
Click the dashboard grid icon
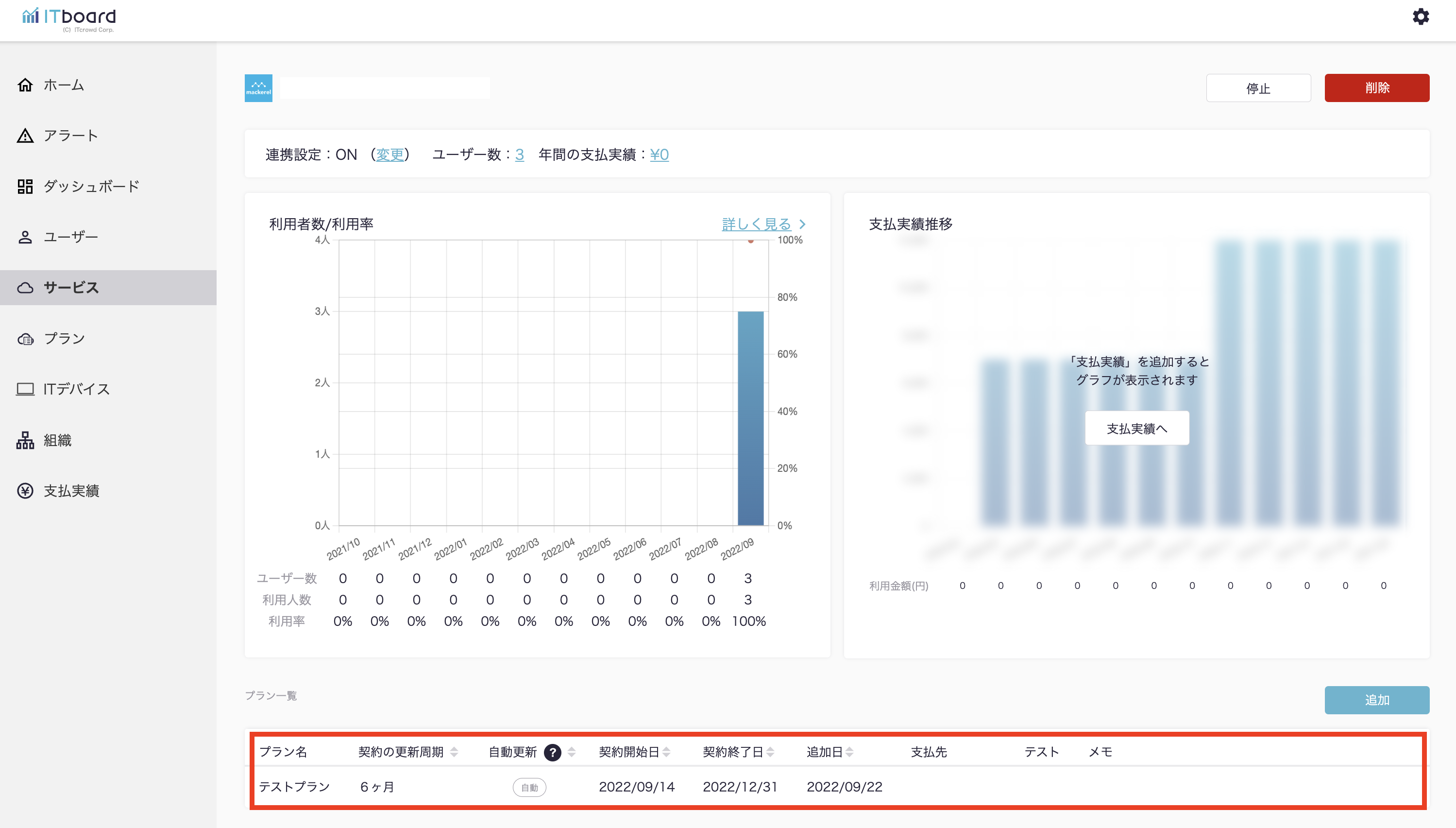tap(25, 187)
